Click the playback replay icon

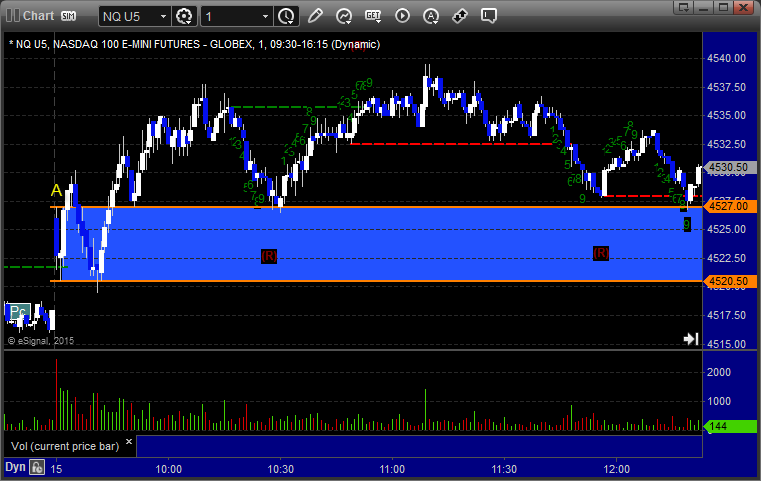(x=402, y=16)
